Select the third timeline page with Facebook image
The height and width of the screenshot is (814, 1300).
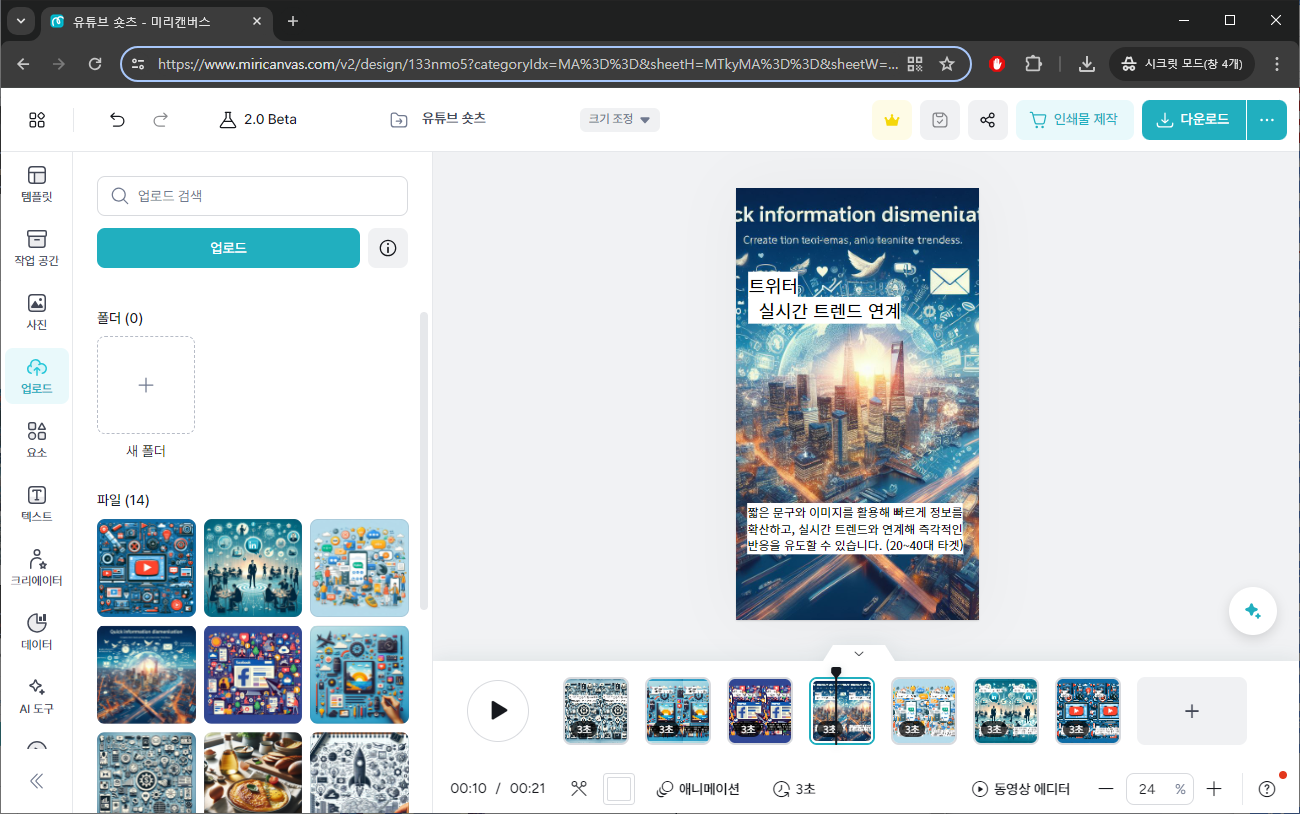tap(760, 711)
